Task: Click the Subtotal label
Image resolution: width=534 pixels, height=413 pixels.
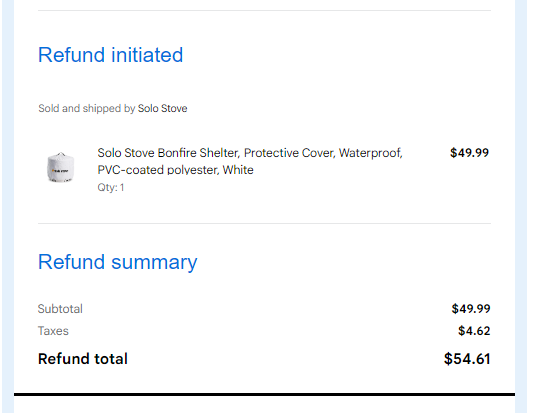Action: pos(60,309)
